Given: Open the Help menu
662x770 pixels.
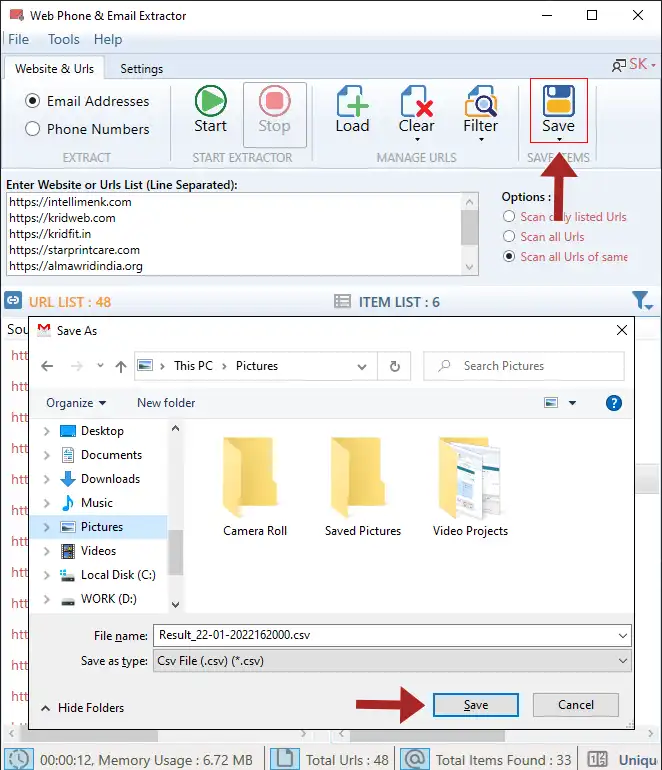Looking at the screenshot, I should [108, 39].
